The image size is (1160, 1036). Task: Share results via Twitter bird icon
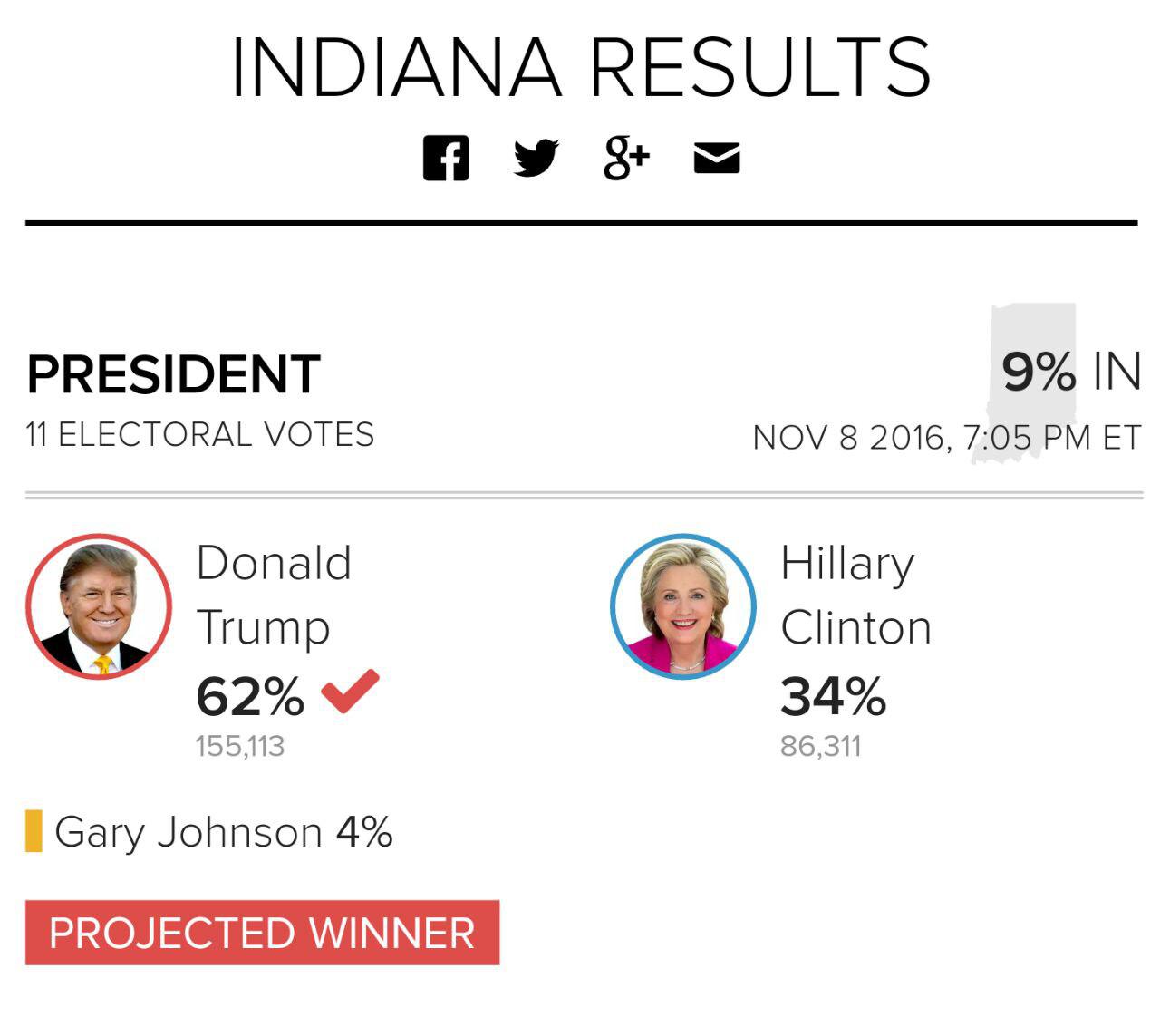(536, 159)
